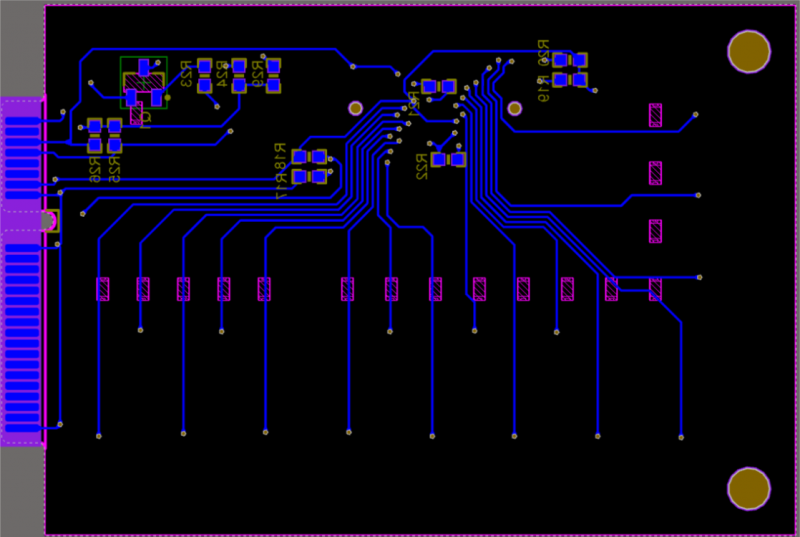This screenshot has width=800, height=537.
Task: Select the R24 designator text
Action: (221, 74)
